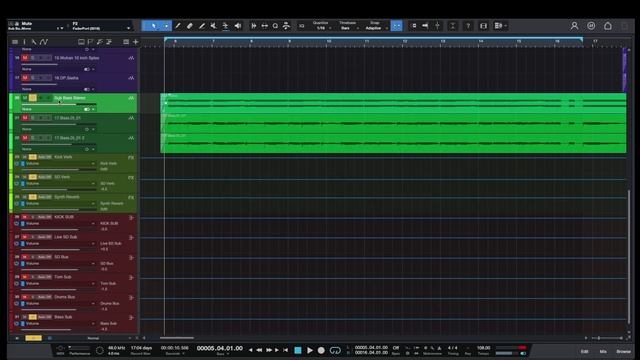Adjust the Sub Bass Stereo volume fader
Image resolution: width=640 pixels, height=360 pixels.
tap(59, 104)
